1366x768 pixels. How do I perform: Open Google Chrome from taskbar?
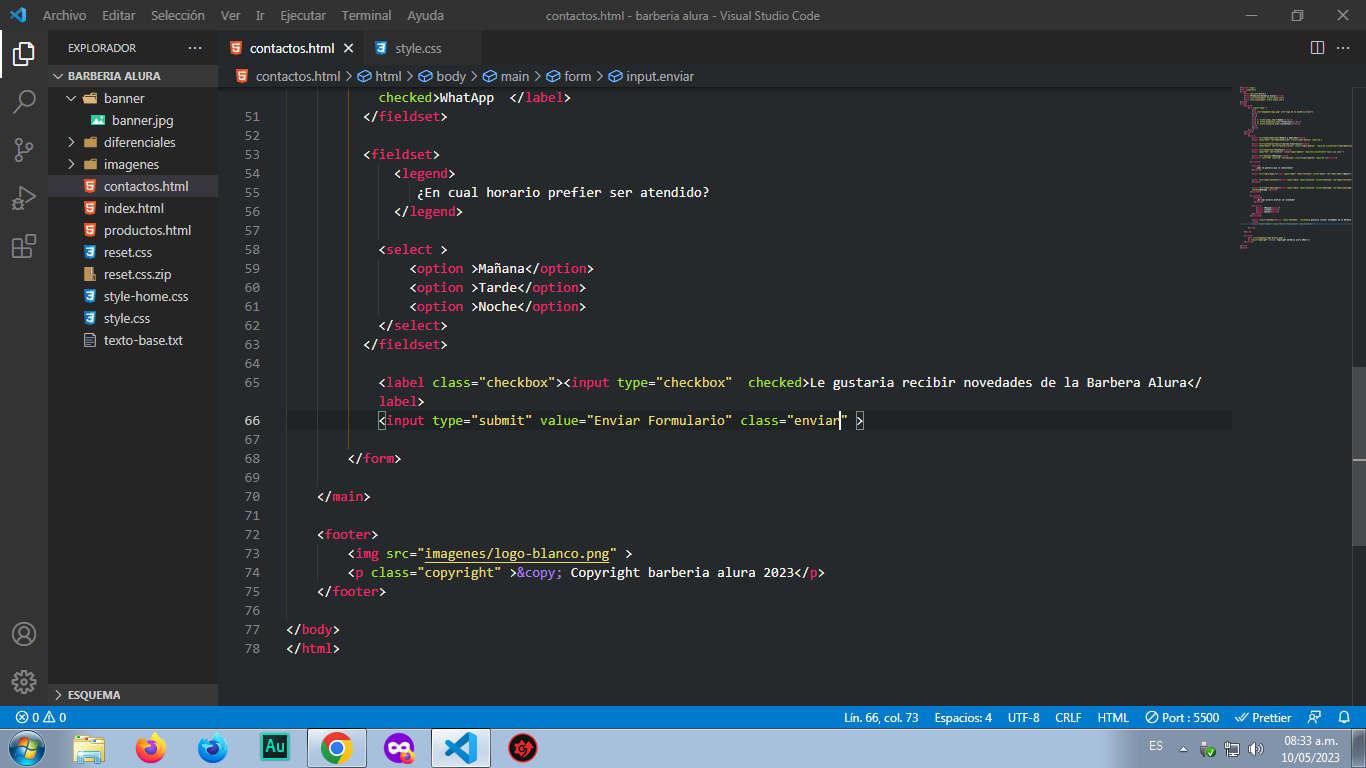(x=337, y=748)
